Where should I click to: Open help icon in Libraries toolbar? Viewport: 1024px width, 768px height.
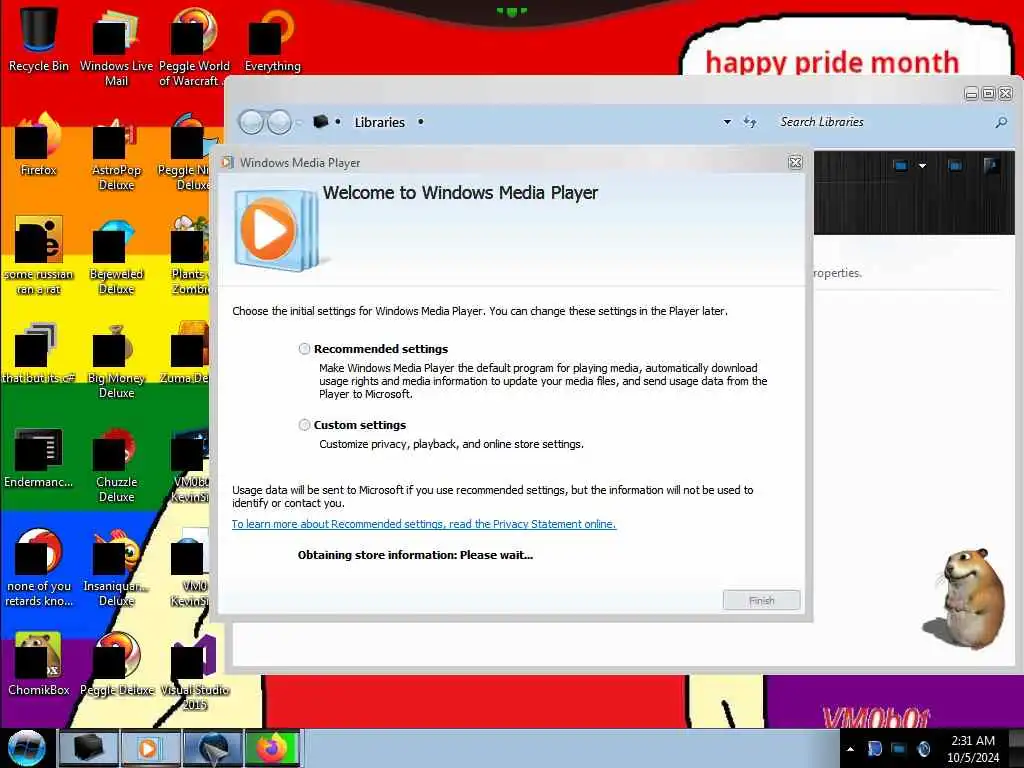coord(991,165)
